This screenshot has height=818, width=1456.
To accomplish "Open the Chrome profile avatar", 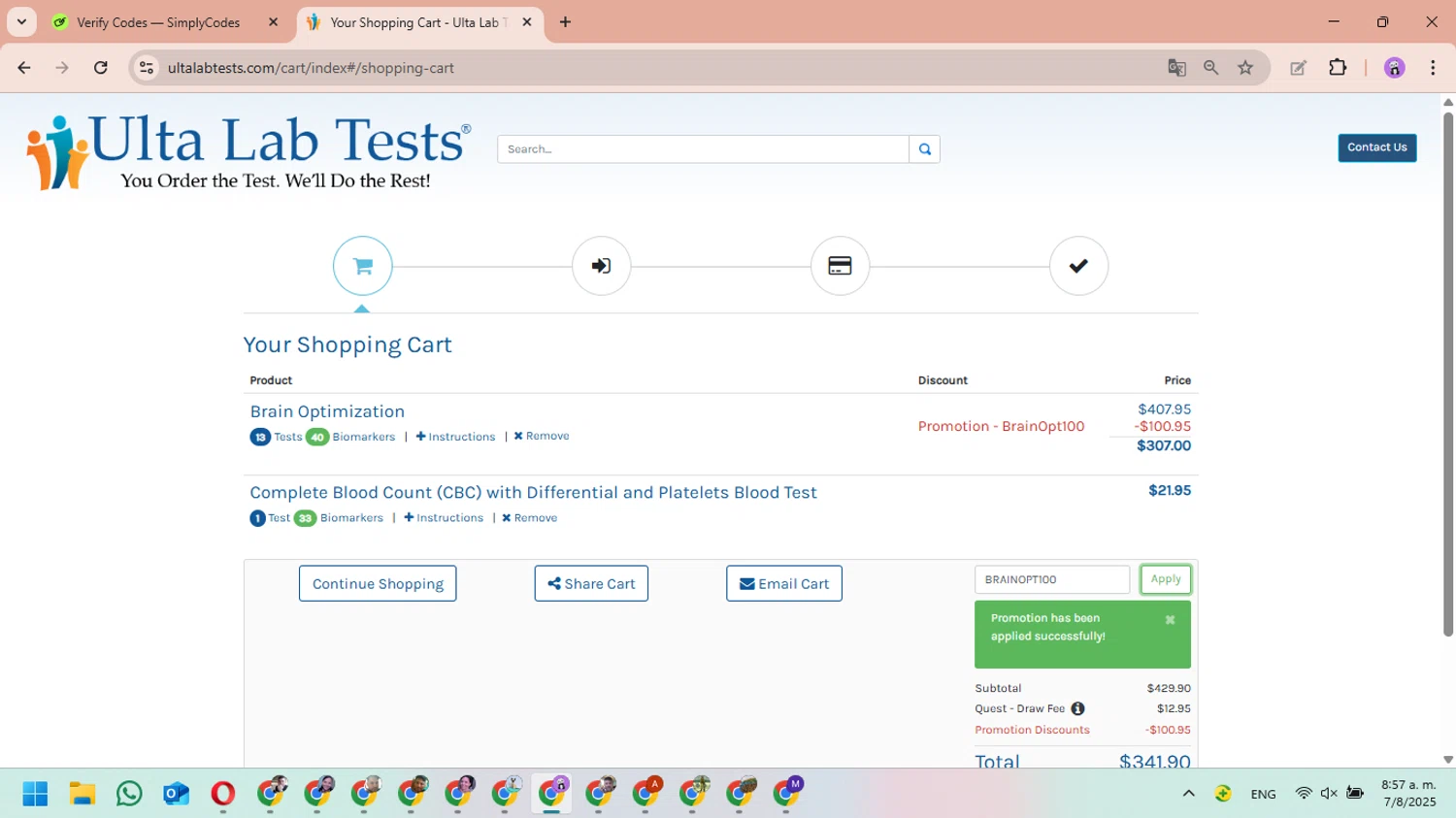I will pos(1395,68).
